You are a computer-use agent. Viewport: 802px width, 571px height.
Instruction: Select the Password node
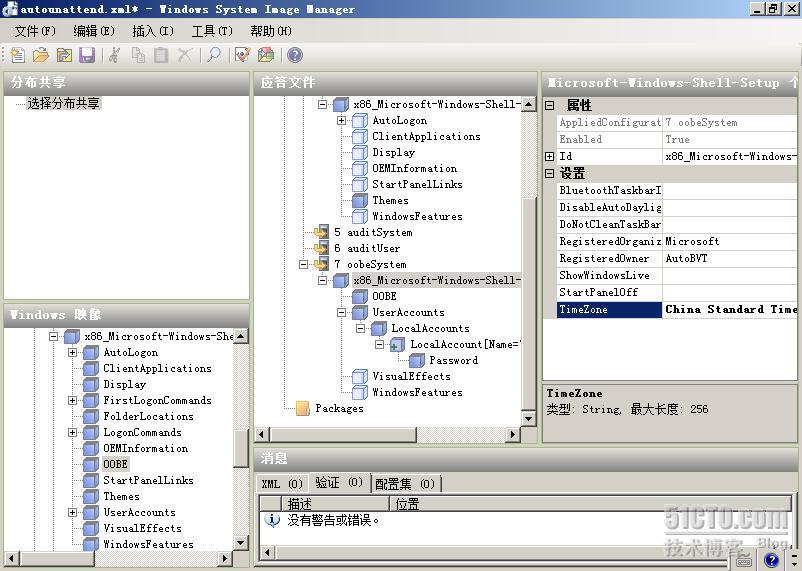454,360
